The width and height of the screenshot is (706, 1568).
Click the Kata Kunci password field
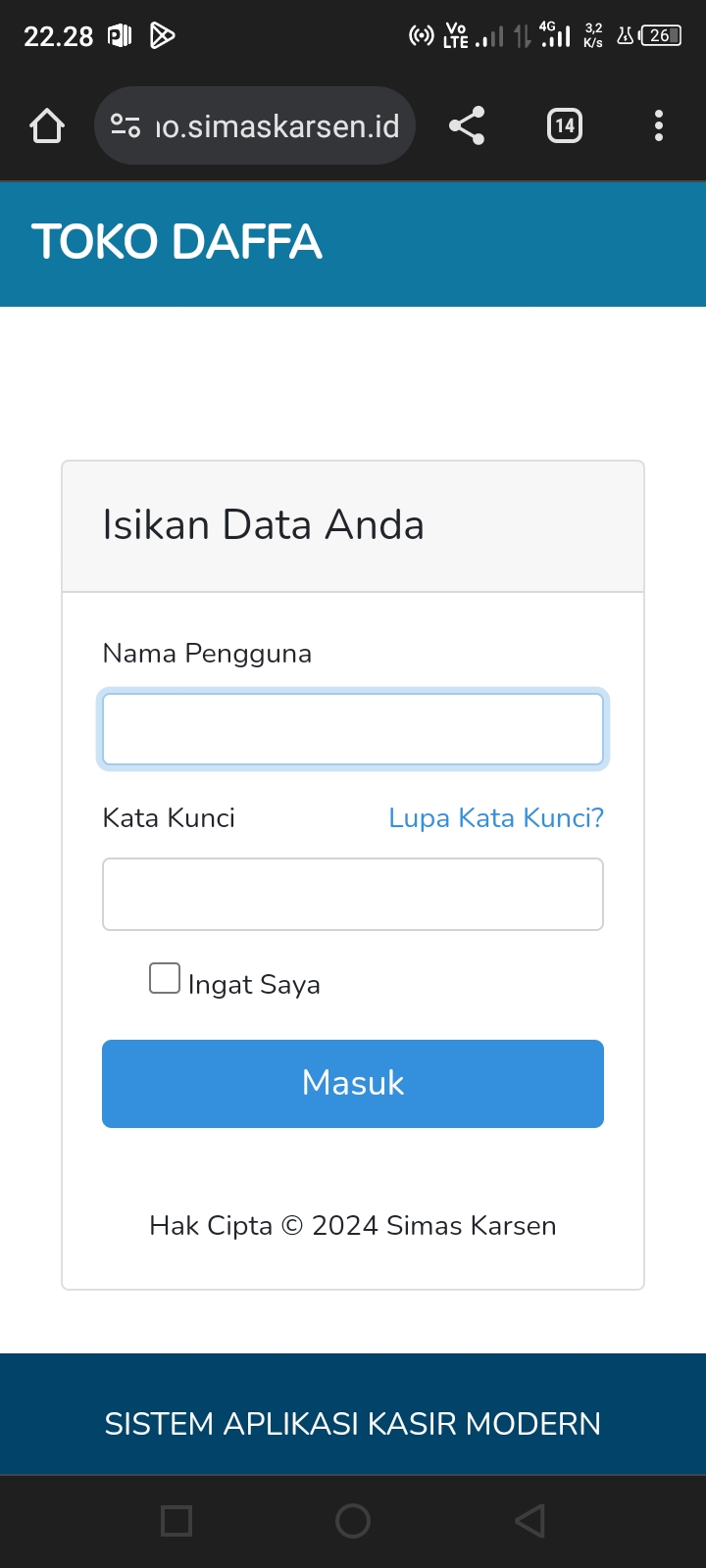pos(353,894)
